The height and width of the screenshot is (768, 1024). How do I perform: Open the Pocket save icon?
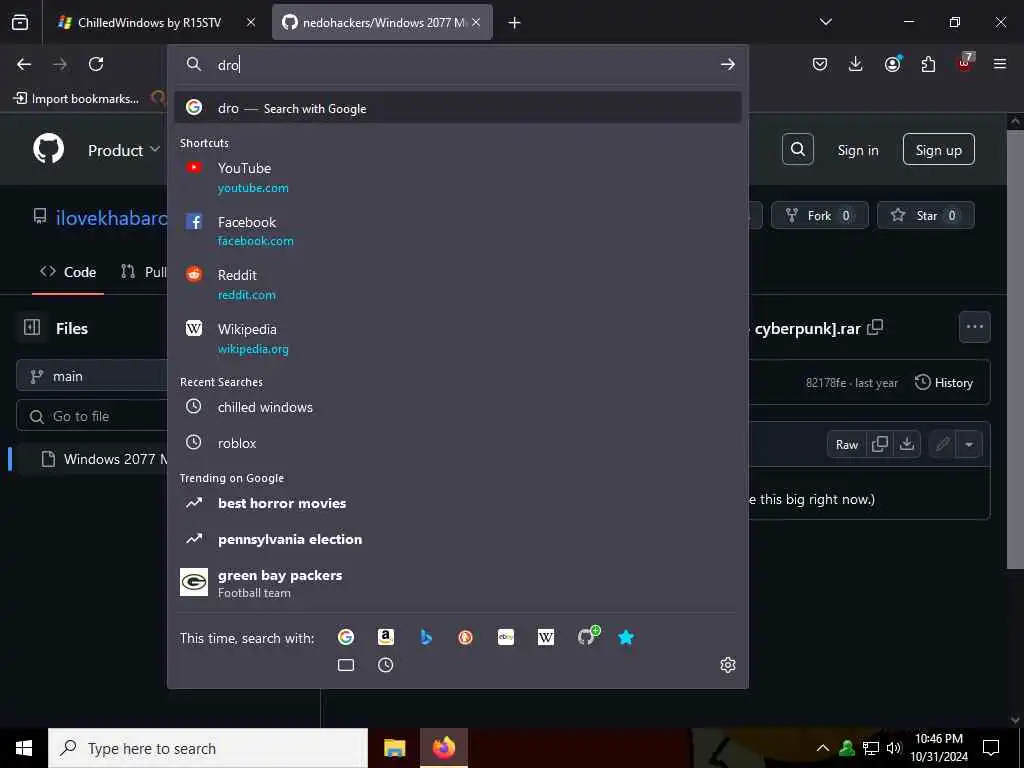(x=820, y=64)
